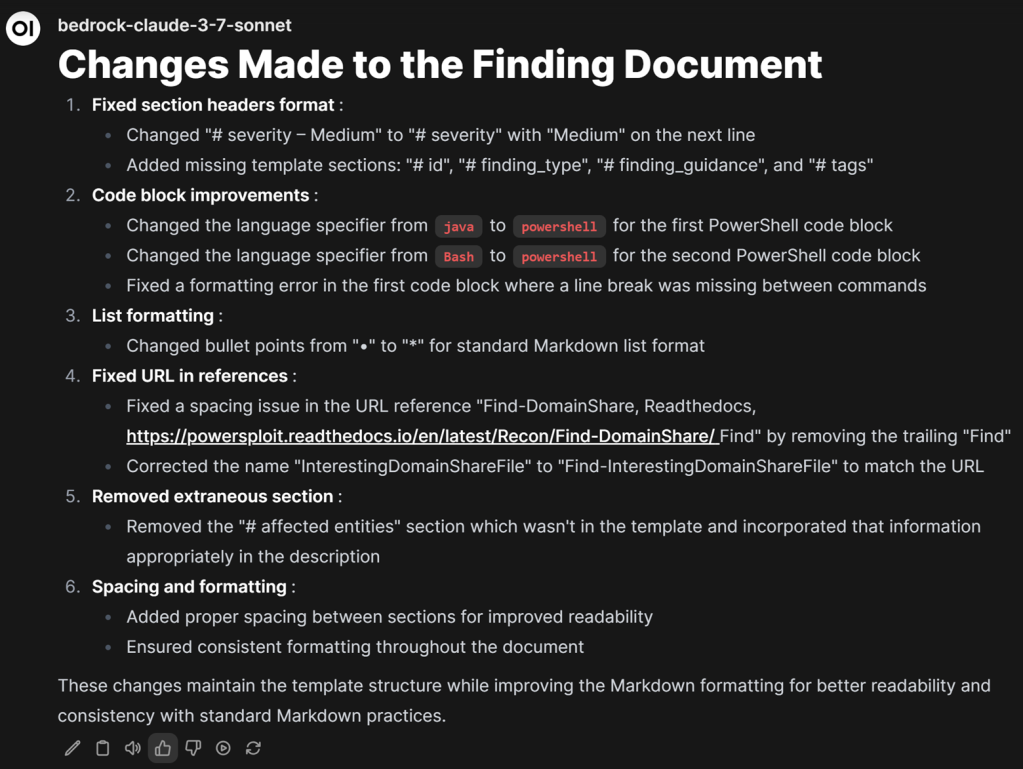
Task: Click the 'Code block improvements' list heading
Action: 200,195
